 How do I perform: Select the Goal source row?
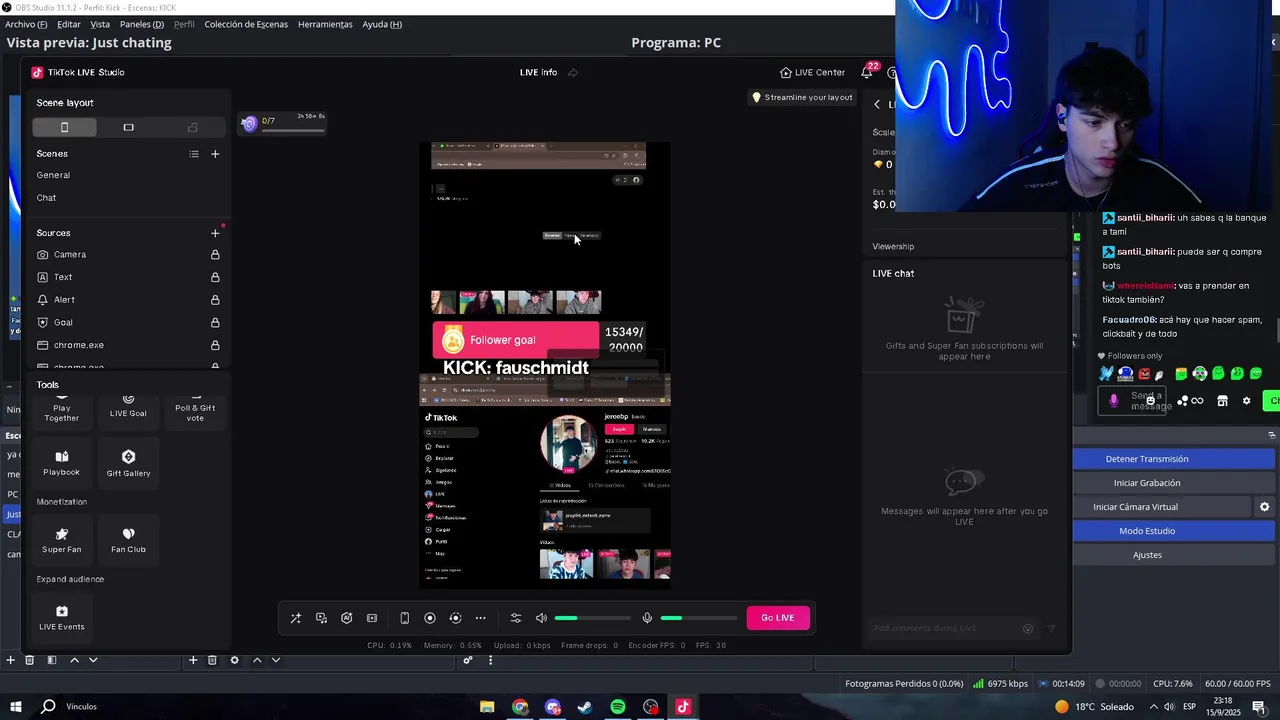coord(128,323)
